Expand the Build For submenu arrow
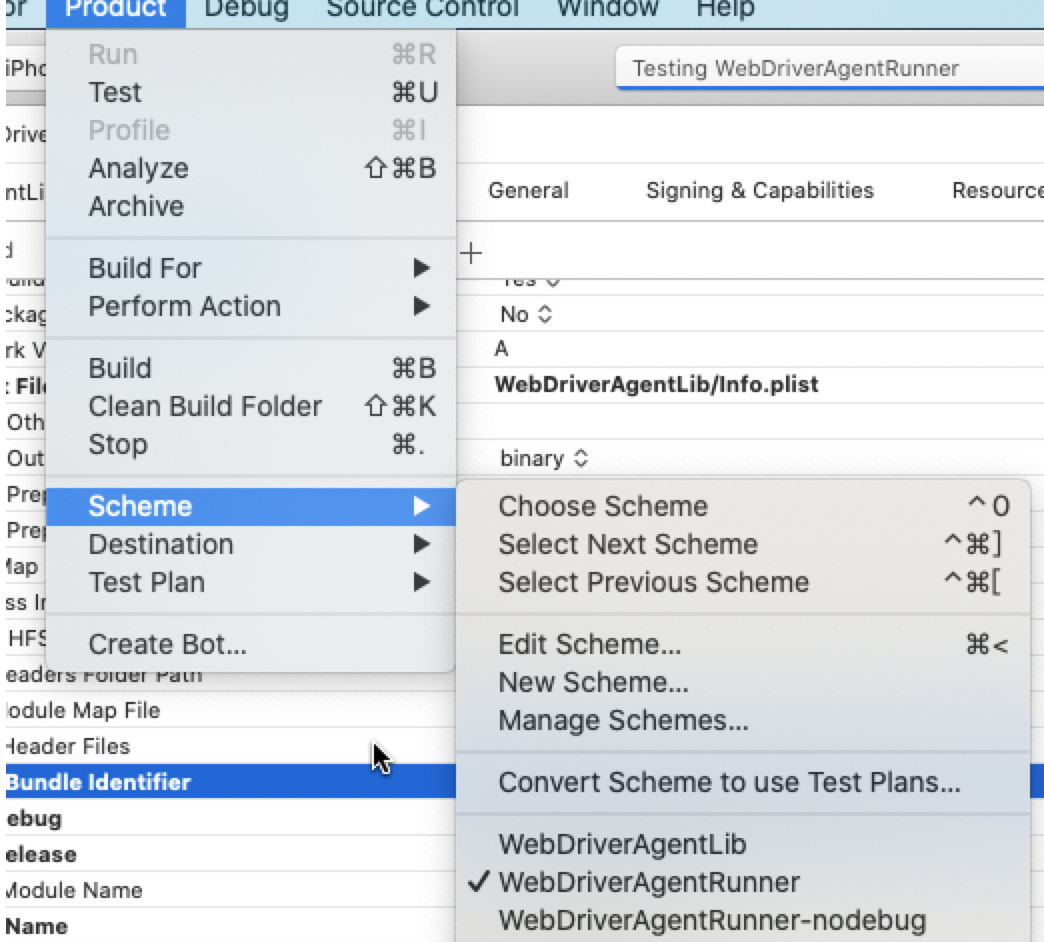The image size is (1044, 942). coord(421,268)
